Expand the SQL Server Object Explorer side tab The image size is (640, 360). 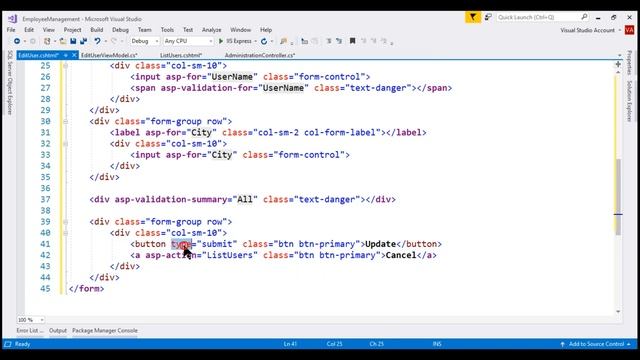[10, 82]
